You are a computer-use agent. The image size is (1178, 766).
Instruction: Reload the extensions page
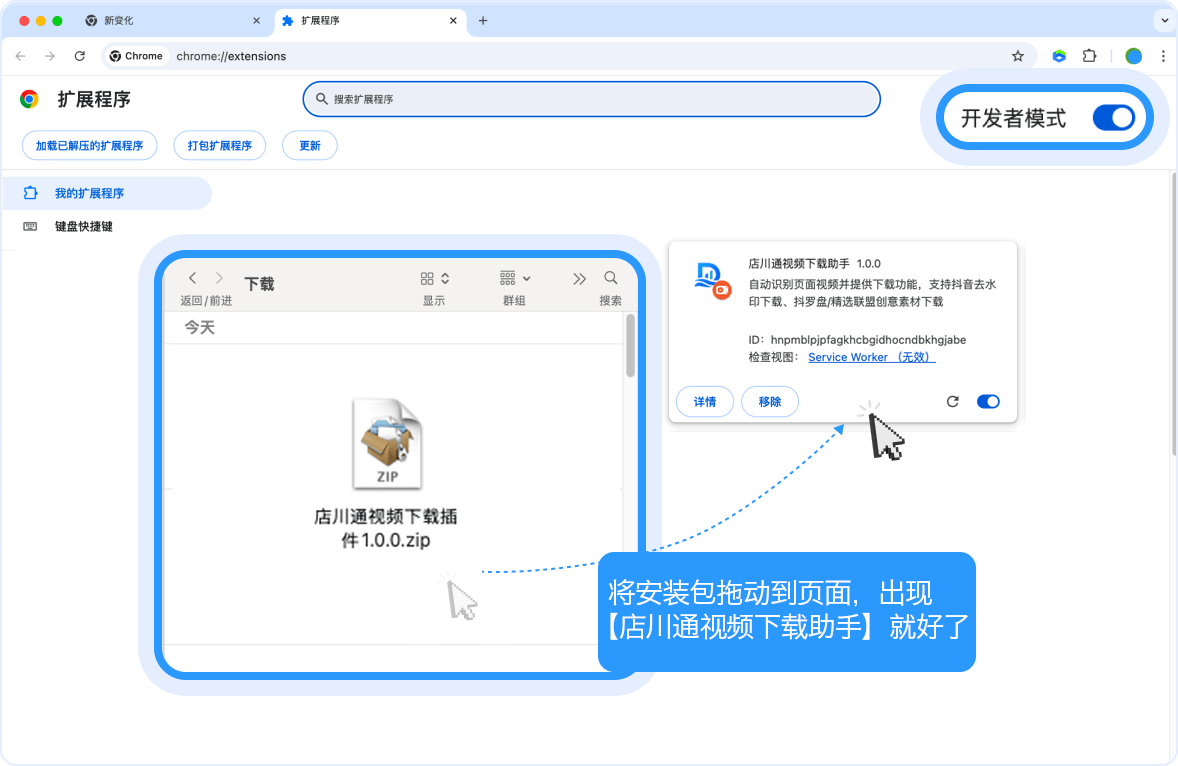80,56
